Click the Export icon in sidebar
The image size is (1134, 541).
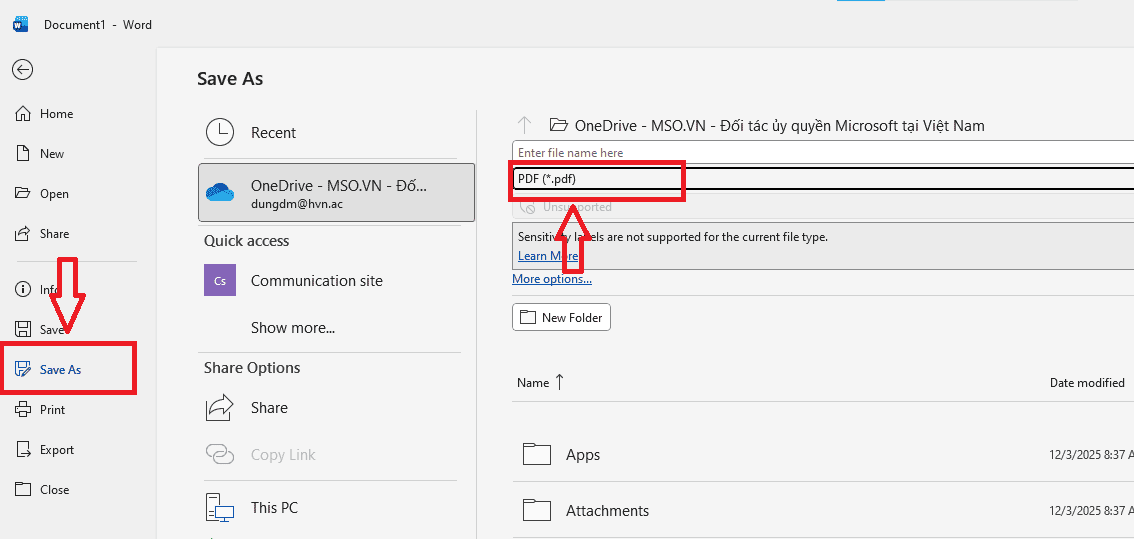tap(23, 450)
